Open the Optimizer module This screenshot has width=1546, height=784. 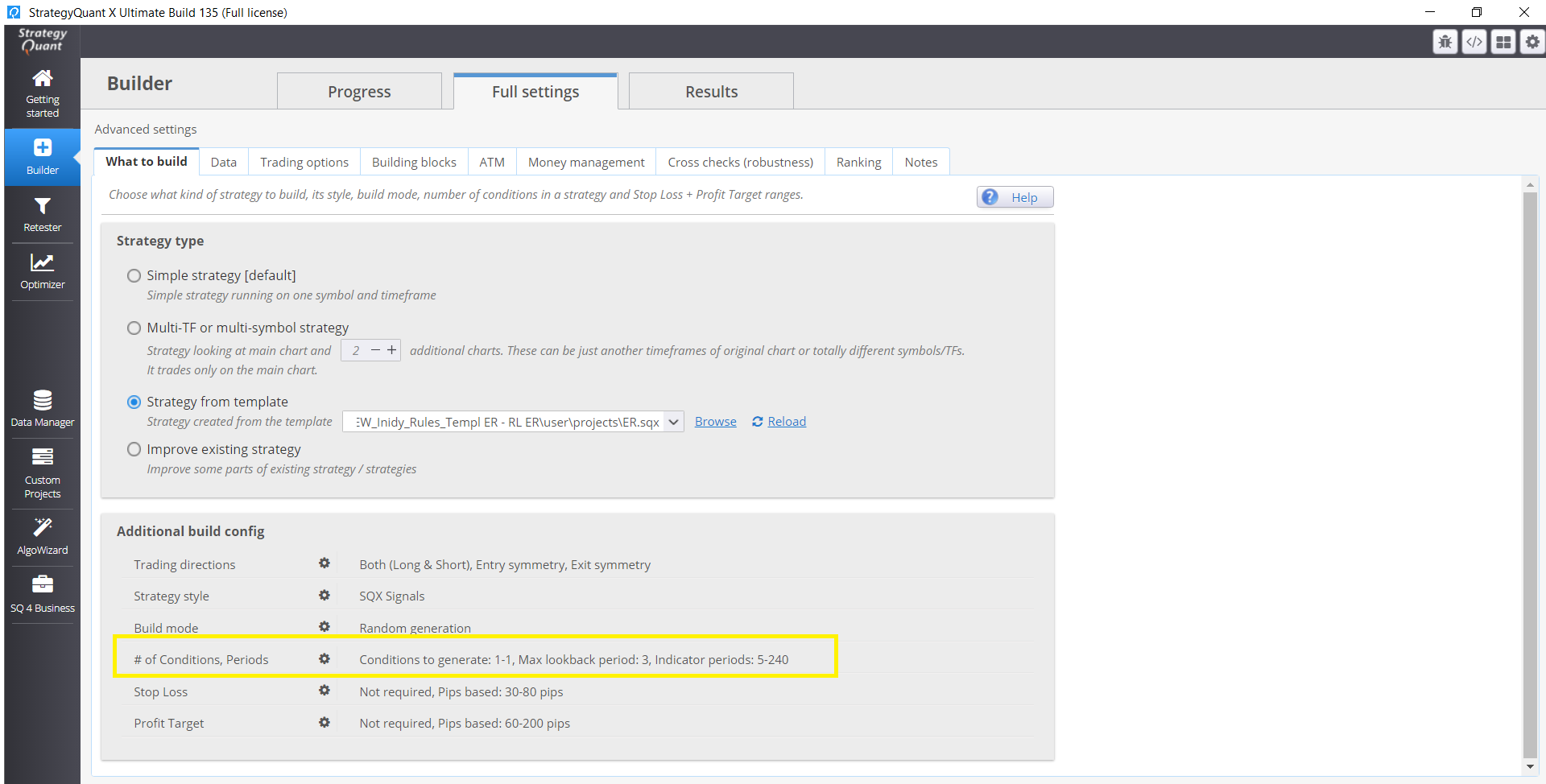42,271
